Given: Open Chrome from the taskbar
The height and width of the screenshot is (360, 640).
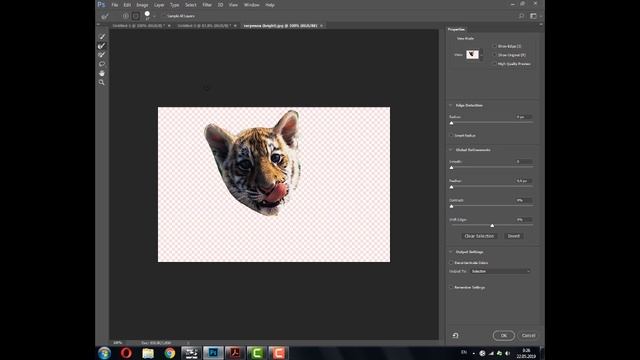Looking at the screenshot, I should (x=170, y=353).
